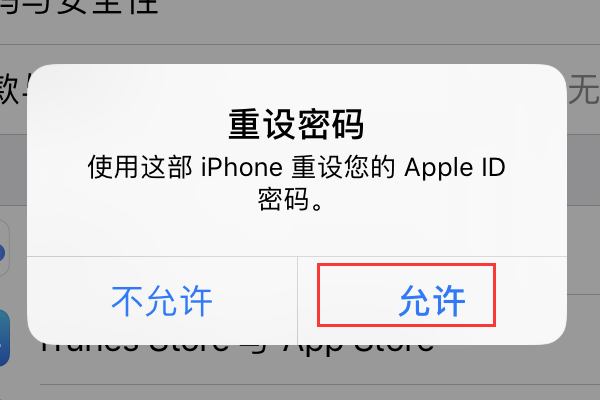The image size is (600, 400).
Task: Tap the App Store icon at left edge
Action: tap(4, 338)
